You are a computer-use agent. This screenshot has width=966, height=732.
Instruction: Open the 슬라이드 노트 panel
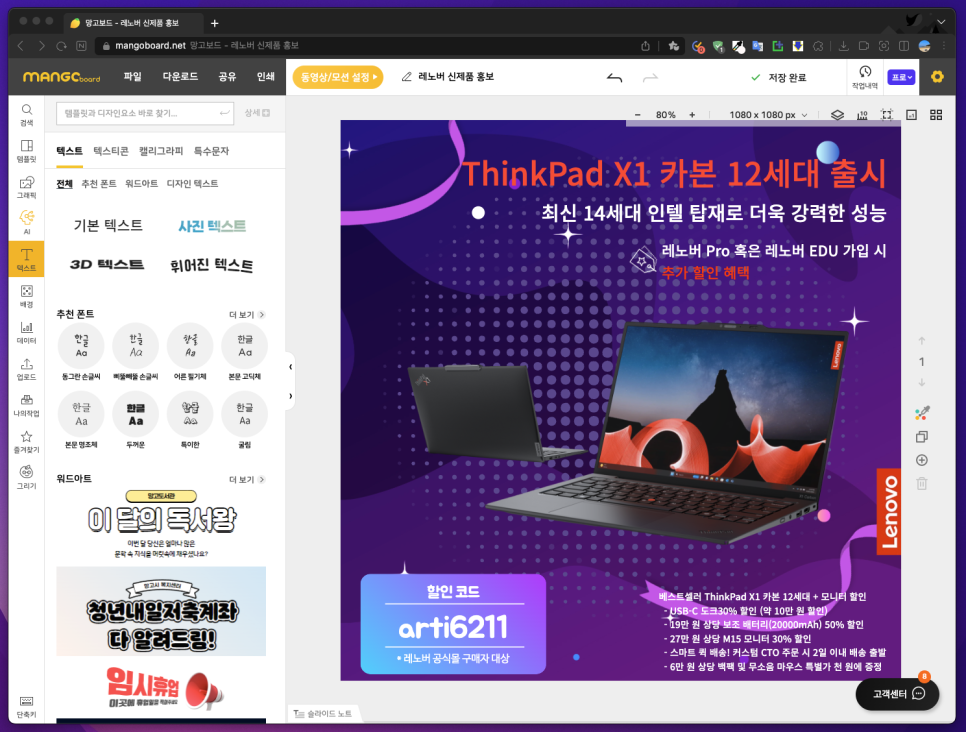(x=323, y=714)
